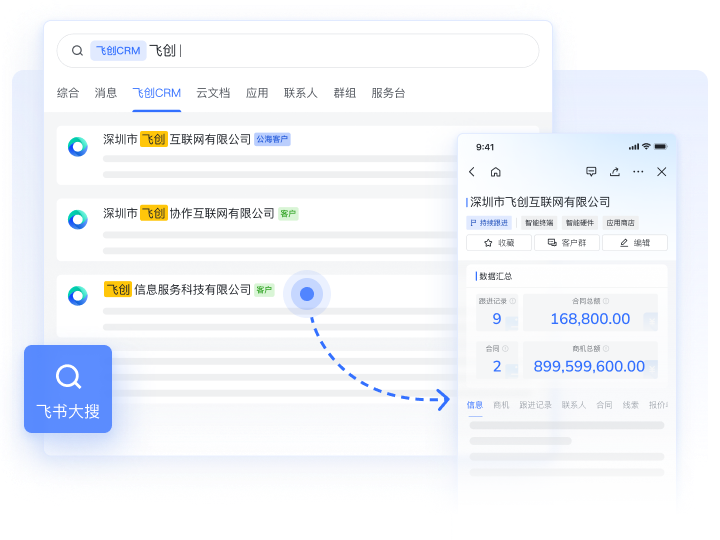The image size is (720, 540).
Task: Open the 客户群 button
Action: (x=567, y=242)
